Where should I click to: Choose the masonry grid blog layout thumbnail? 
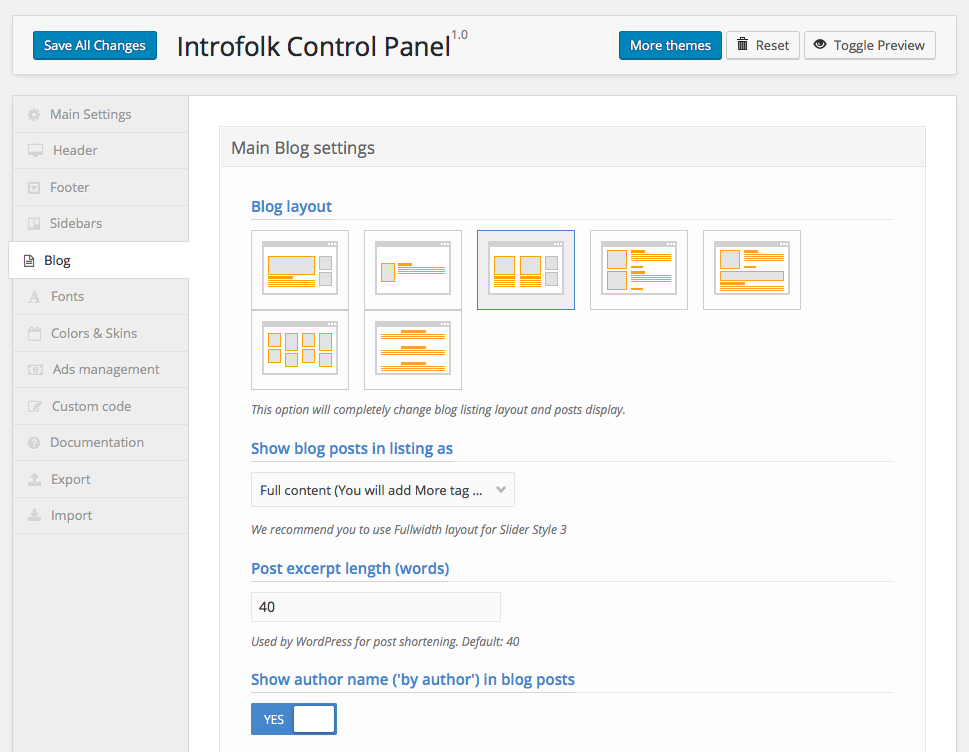299,349
